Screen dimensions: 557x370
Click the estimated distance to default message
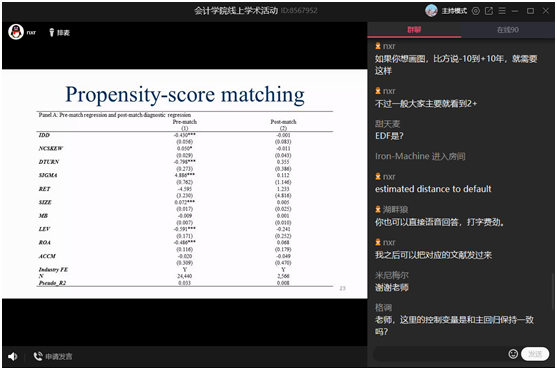(433, 189)
